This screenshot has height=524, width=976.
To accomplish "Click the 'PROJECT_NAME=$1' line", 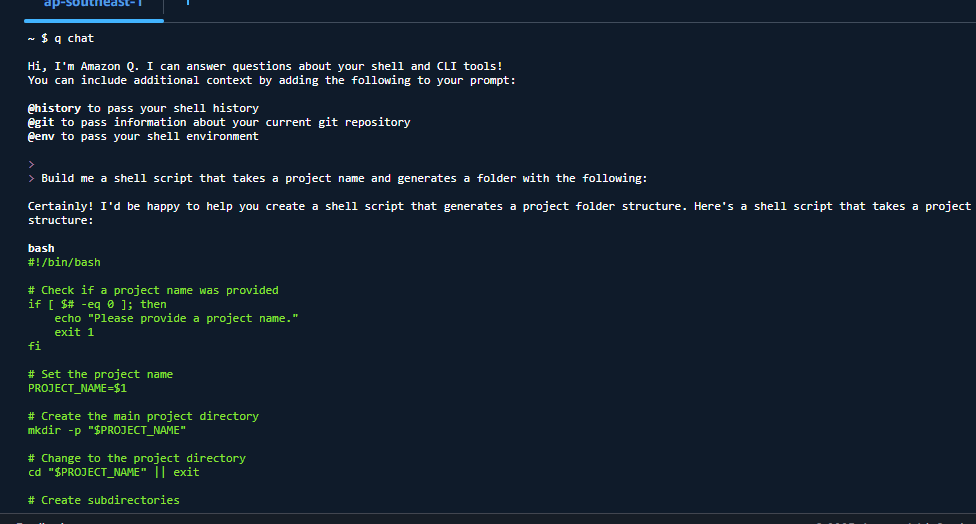I will (77, 388).
